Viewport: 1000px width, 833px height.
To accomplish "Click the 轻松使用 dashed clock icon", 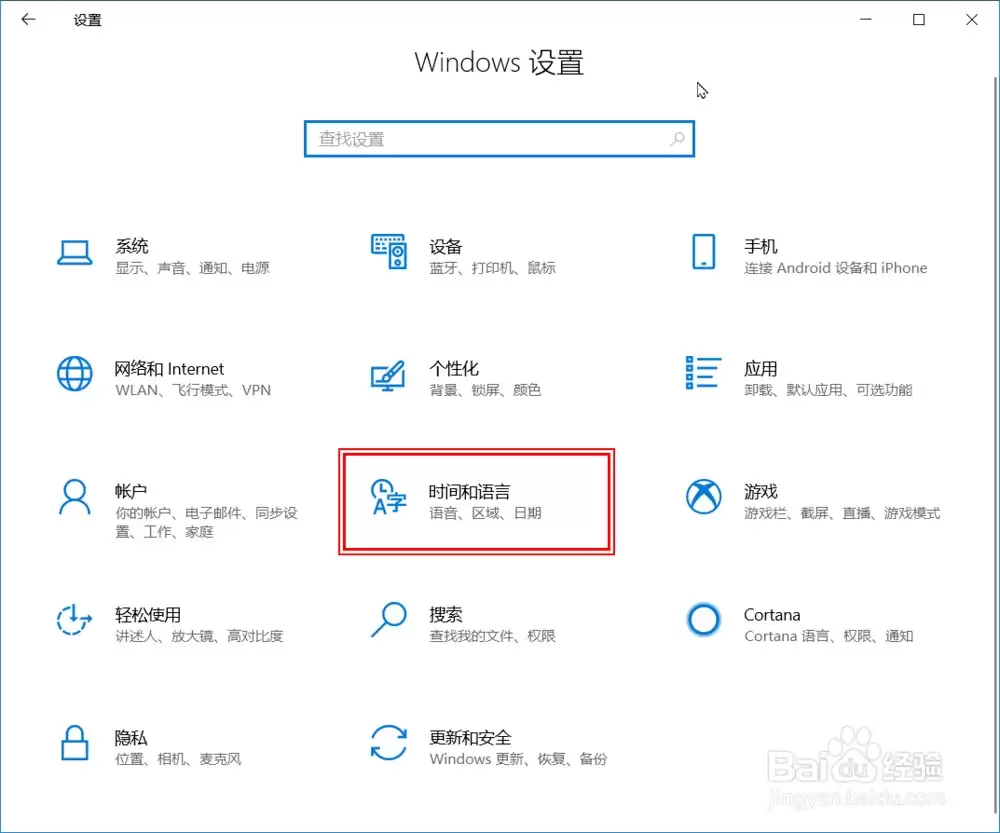I will pyautogui.click(x=75, y=619).
